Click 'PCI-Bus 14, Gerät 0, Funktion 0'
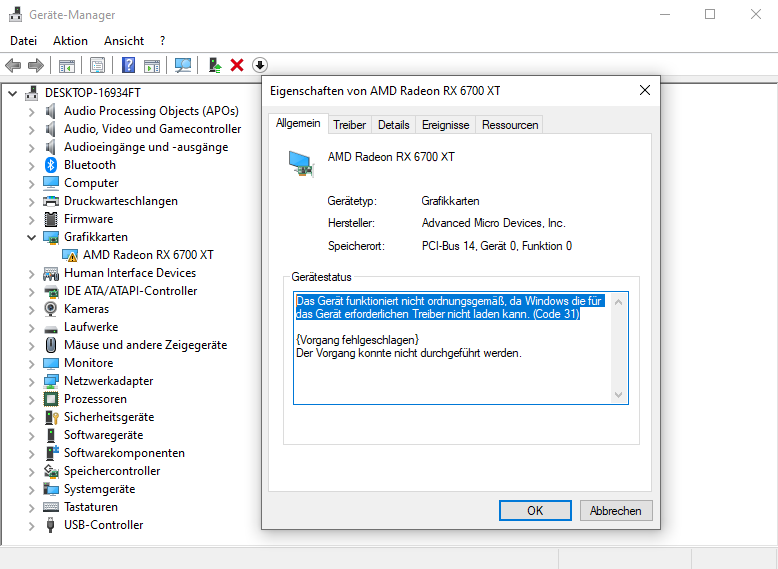 (497, 246)
